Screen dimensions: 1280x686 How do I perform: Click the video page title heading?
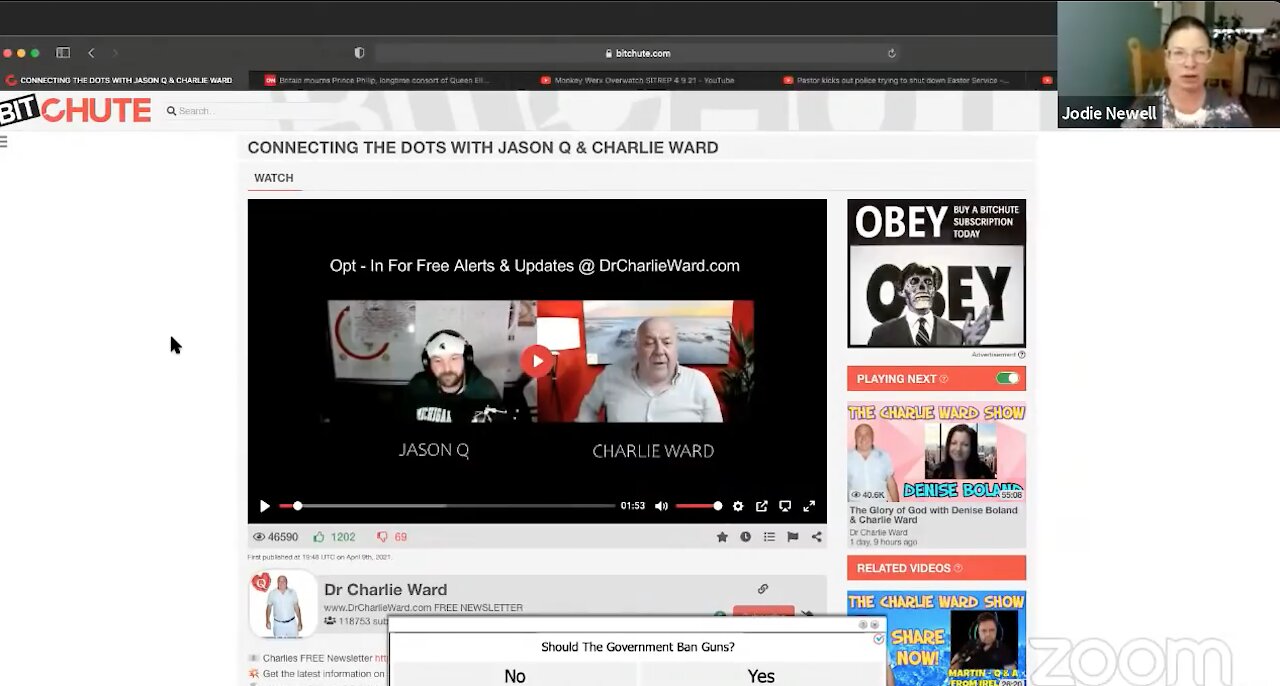(x=483, y=148)
